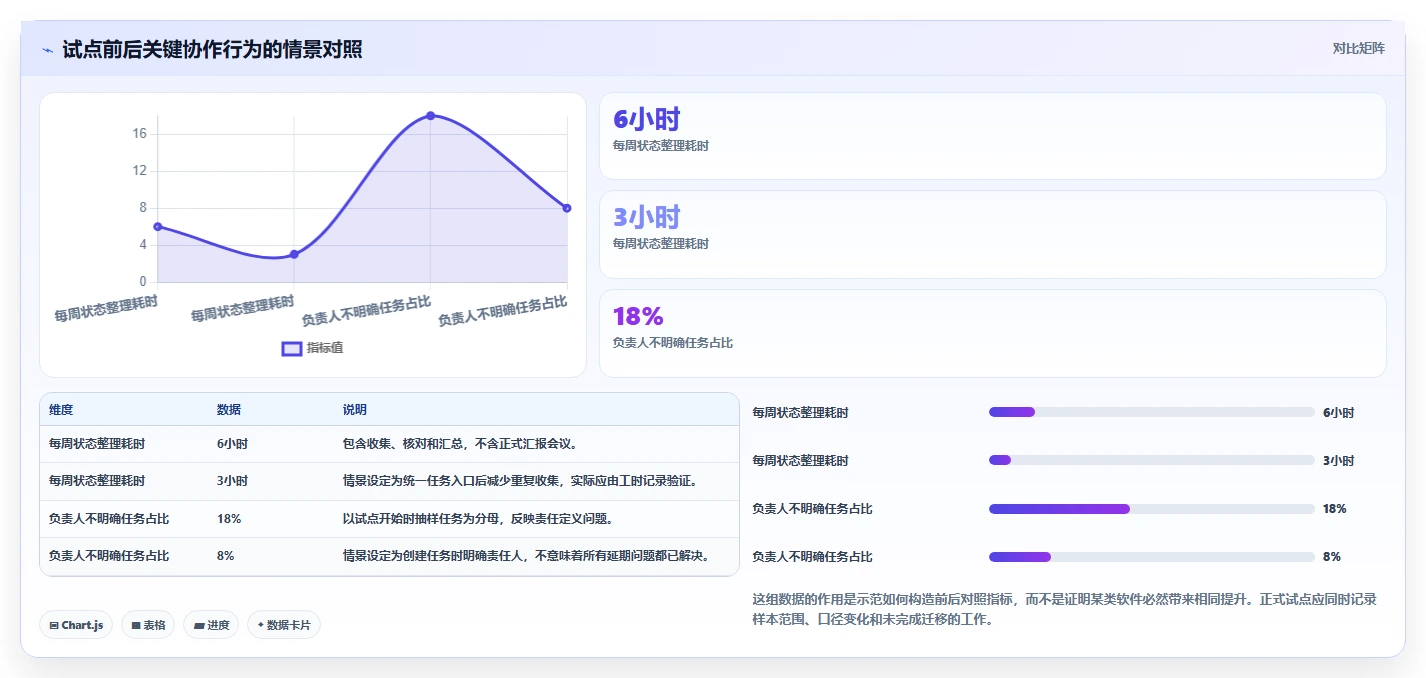
Task: Click the large 6小时 stat card number
Action: [646, 119]
